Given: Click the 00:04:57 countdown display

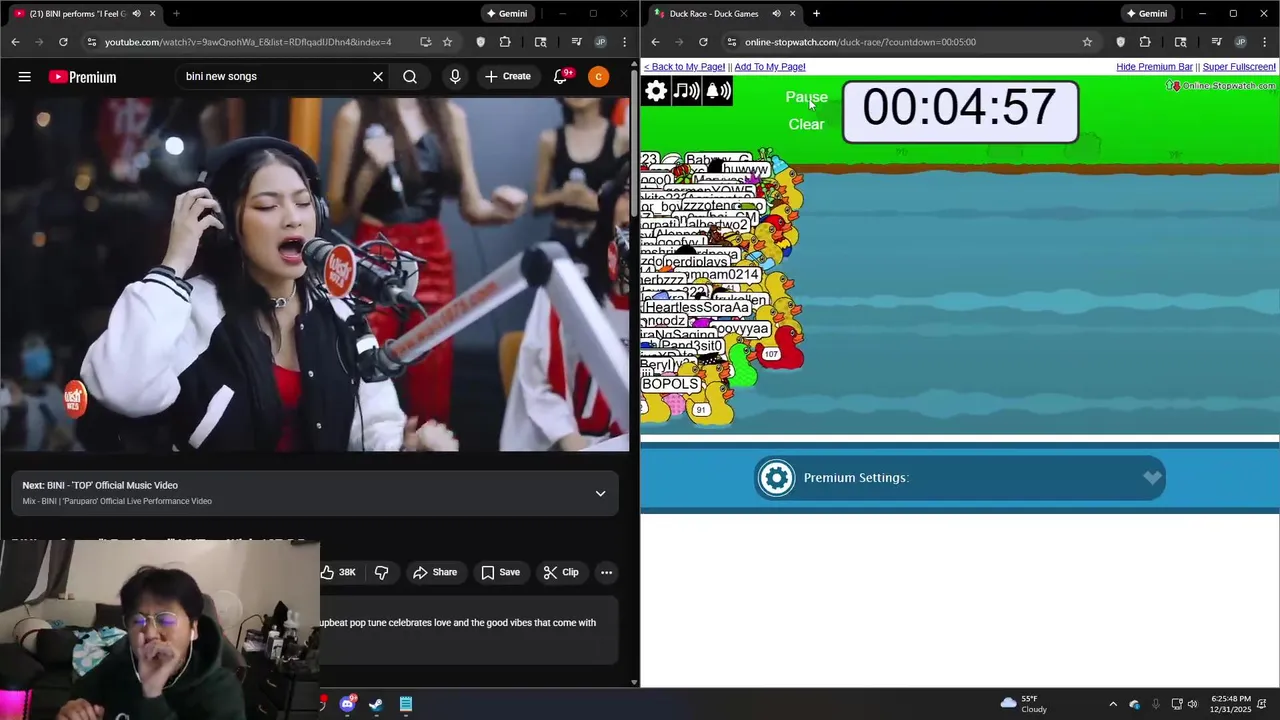Looking at the screenshot, I should pos(960,111).
